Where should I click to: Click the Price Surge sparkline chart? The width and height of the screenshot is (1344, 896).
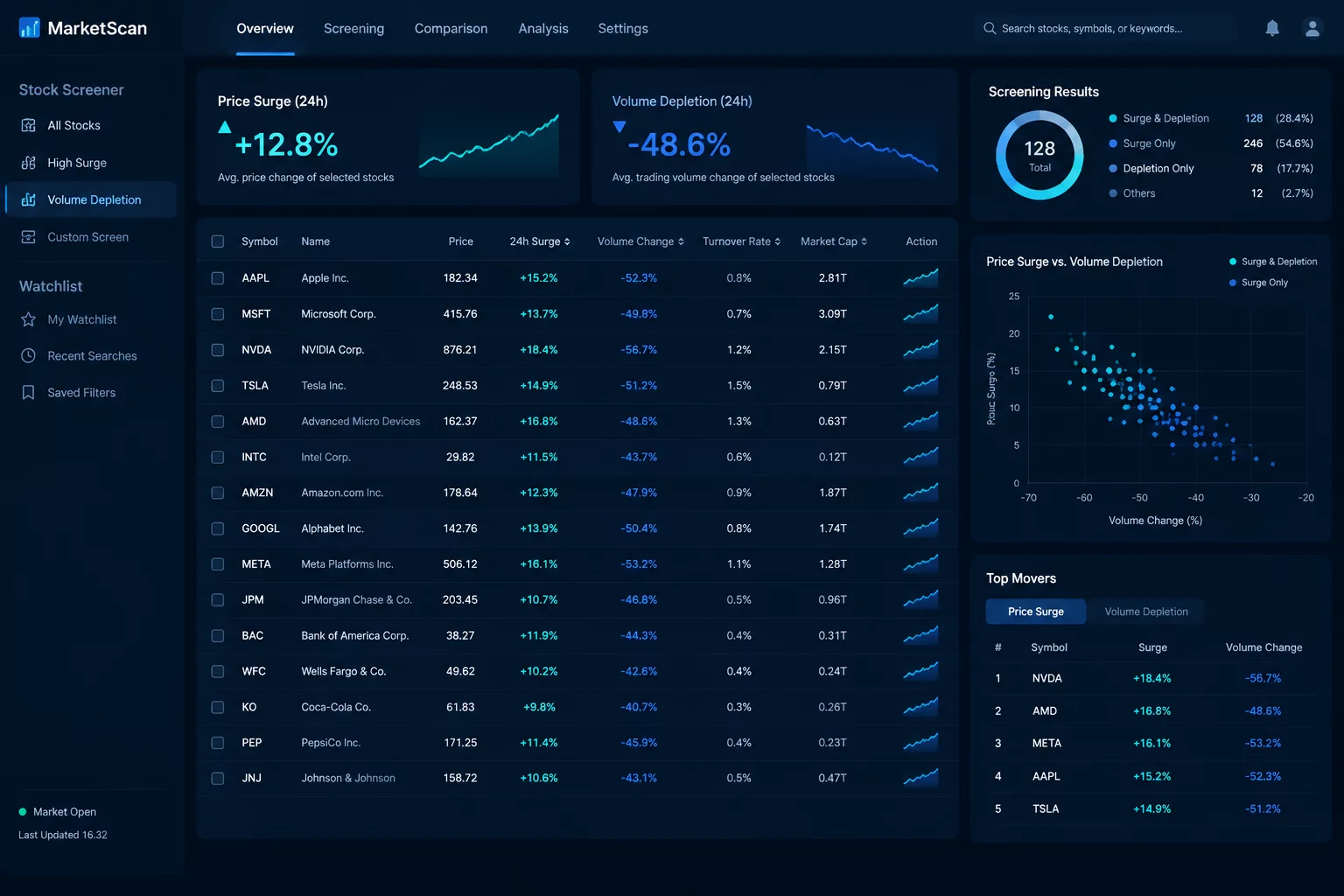point(489,143)
